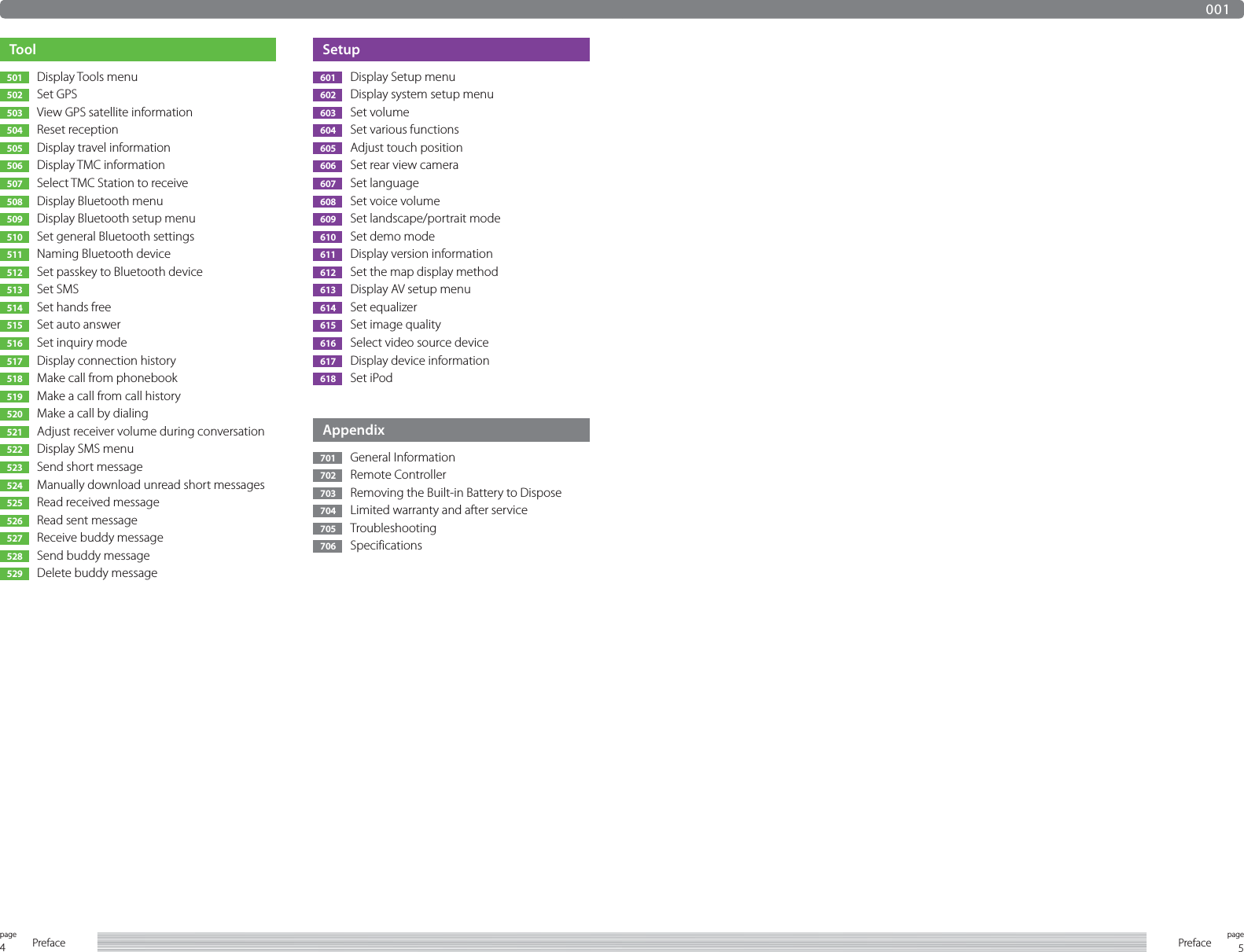Click 'Read received message' entry
Viewport: 1244px width, 952px height.
point(98,502)
